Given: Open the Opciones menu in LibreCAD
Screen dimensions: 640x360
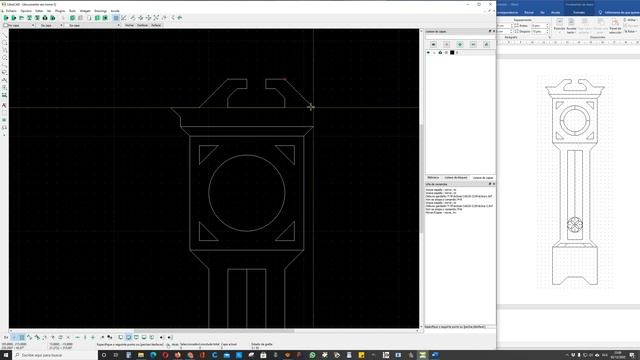Looking at the screenshot, I should [x=26, y=11].
